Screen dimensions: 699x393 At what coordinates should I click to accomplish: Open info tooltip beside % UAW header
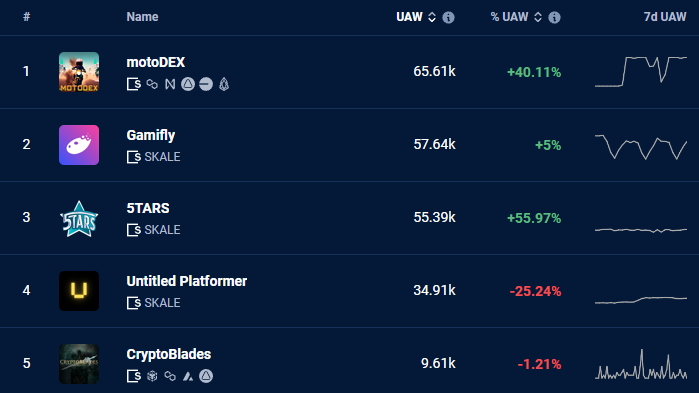(555, 17)
